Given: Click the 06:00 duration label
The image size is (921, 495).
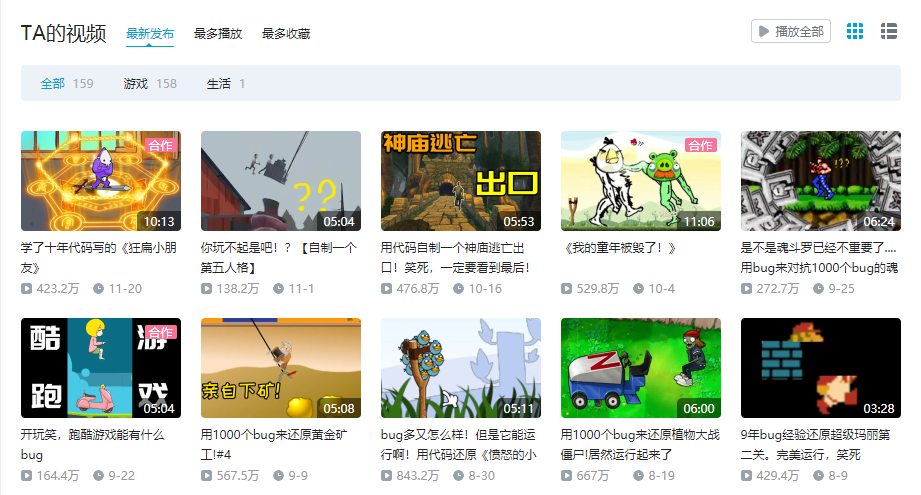Looking at the screenshot, I should pos(699,409).
